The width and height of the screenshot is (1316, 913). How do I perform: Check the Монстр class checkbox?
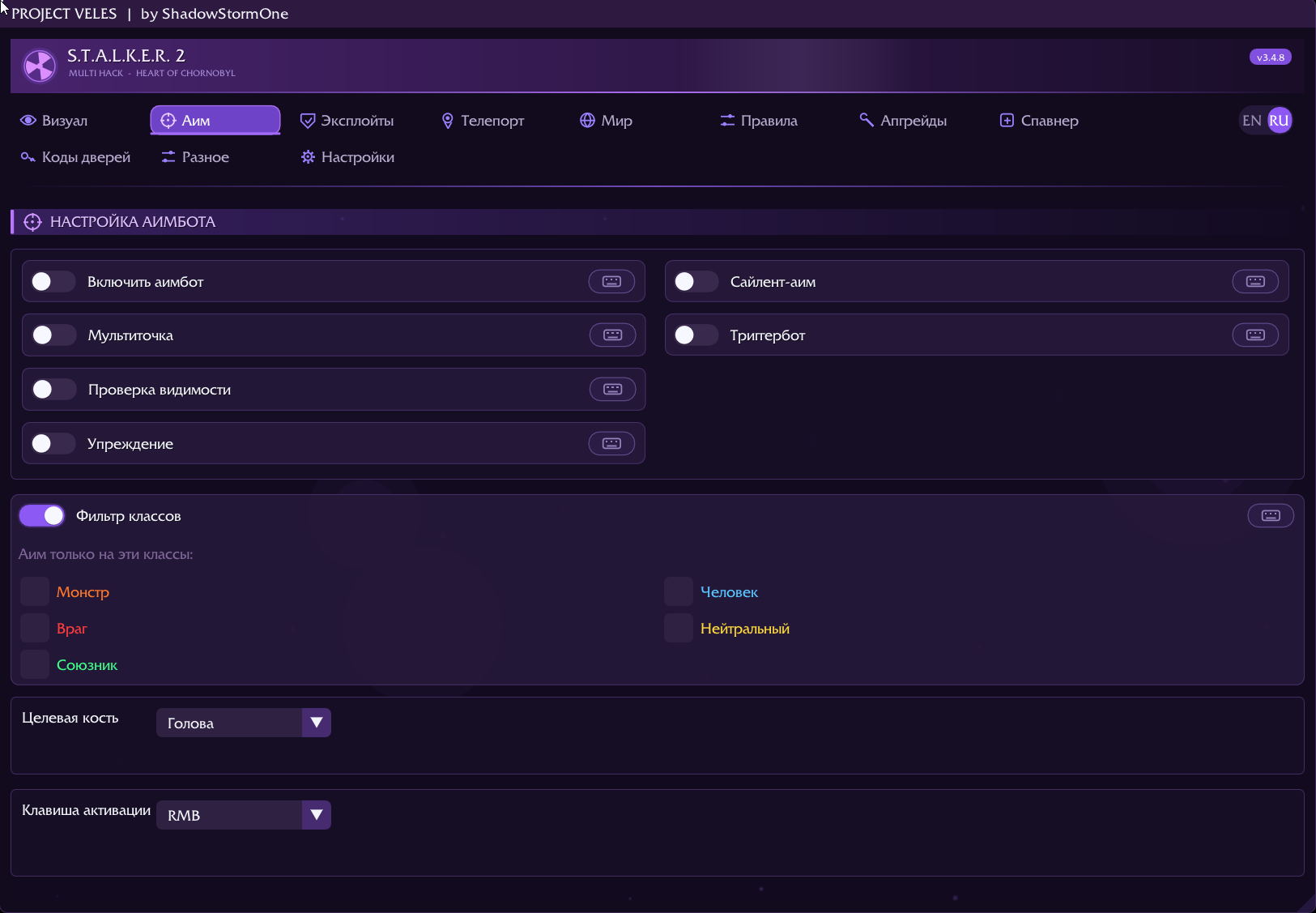[x=35, y=591]
